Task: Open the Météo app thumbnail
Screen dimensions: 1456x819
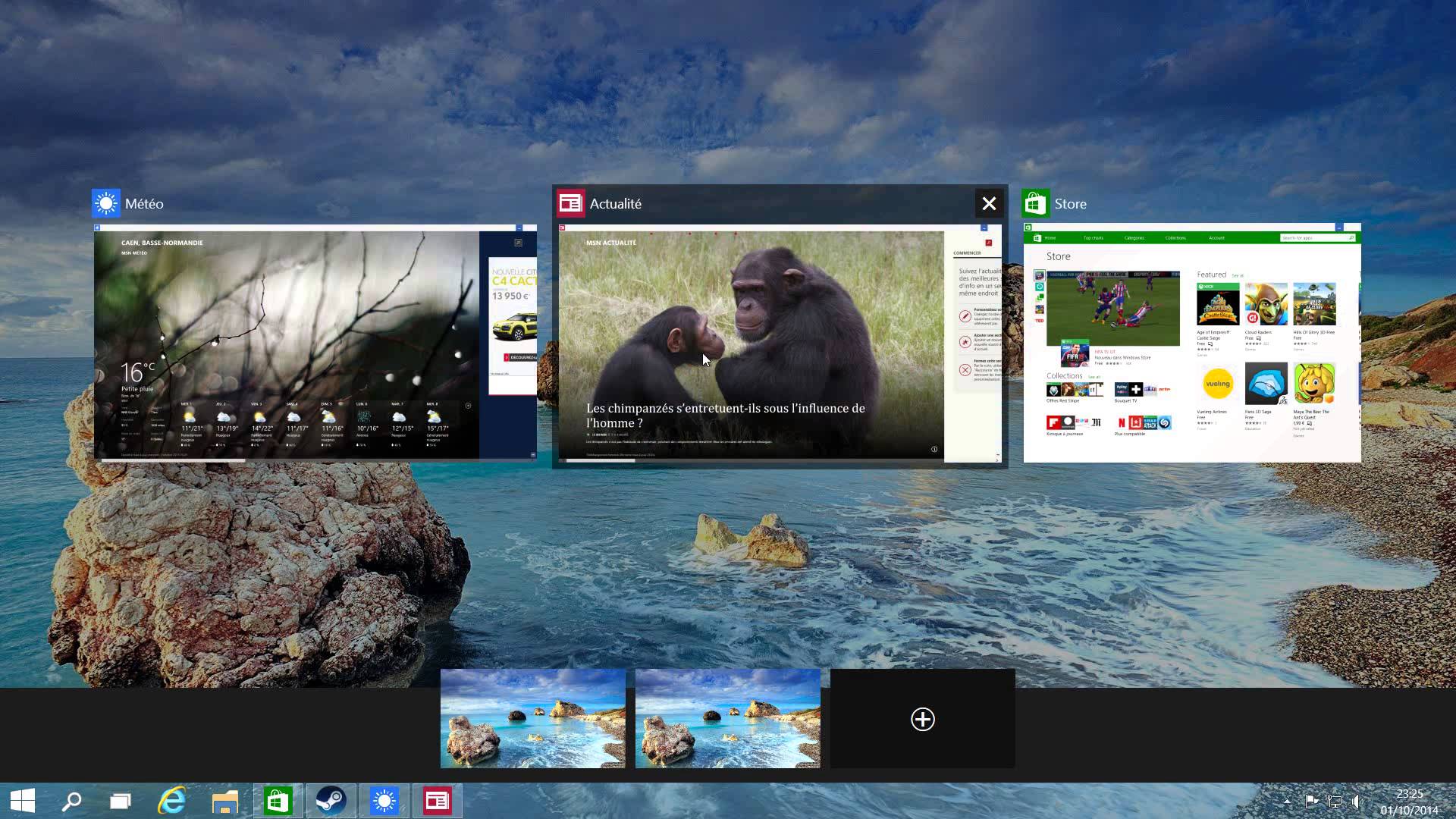Action: [x=315, y=341]
